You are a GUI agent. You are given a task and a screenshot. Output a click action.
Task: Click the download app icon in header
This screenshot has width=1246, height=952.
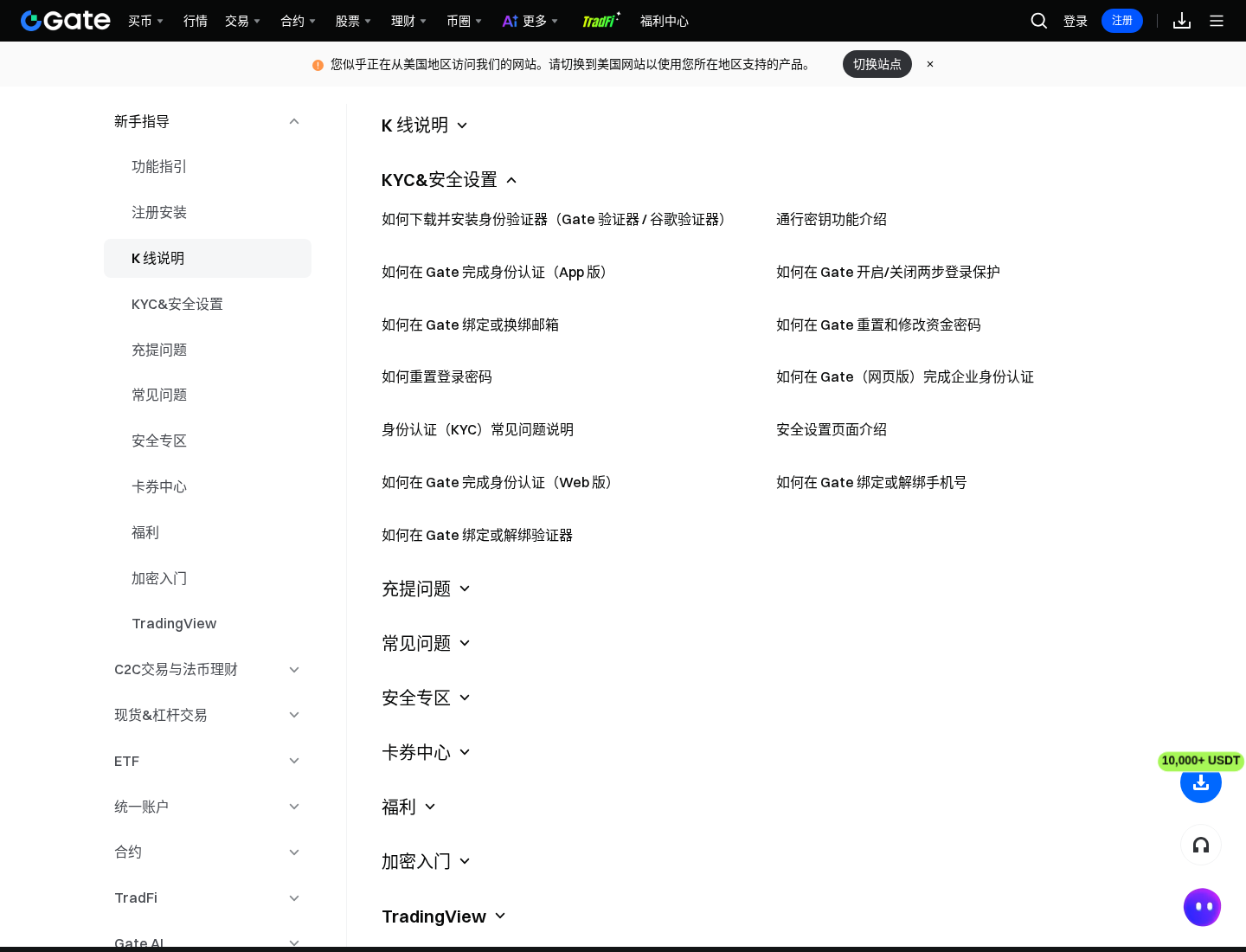pos(1182,21)
